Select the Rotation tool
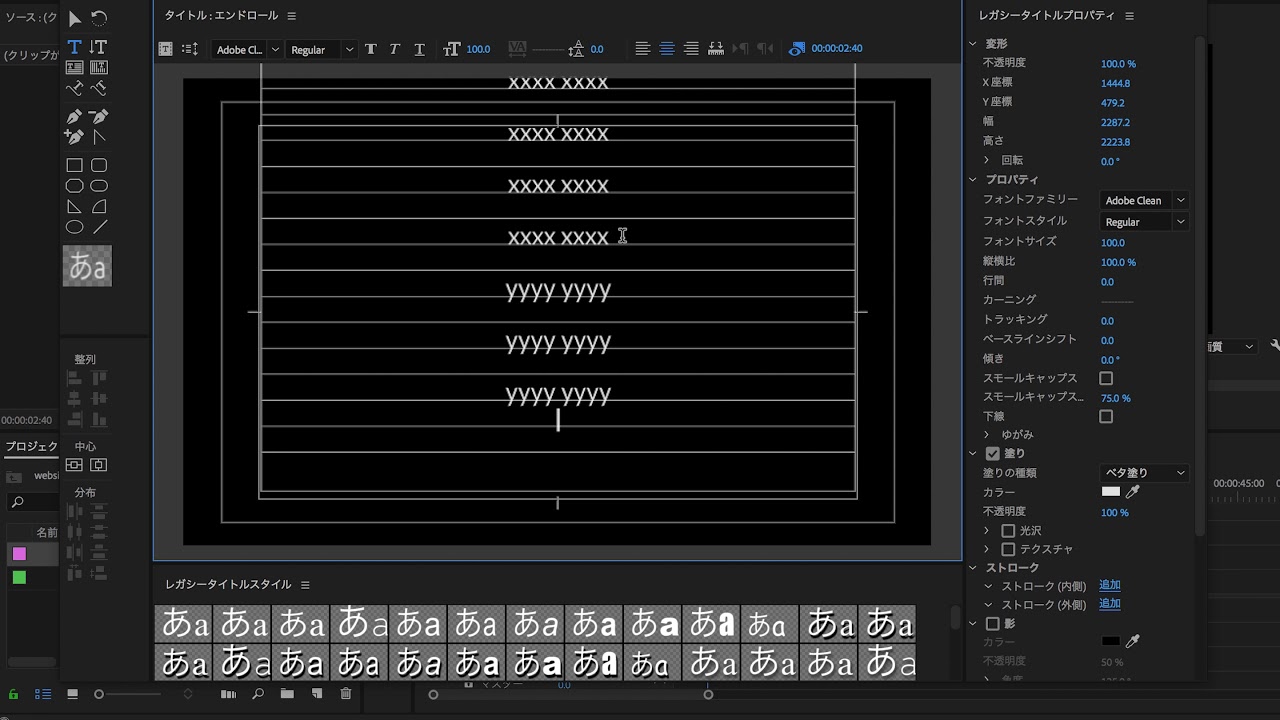1280x720 pixels. click(99, 19)
